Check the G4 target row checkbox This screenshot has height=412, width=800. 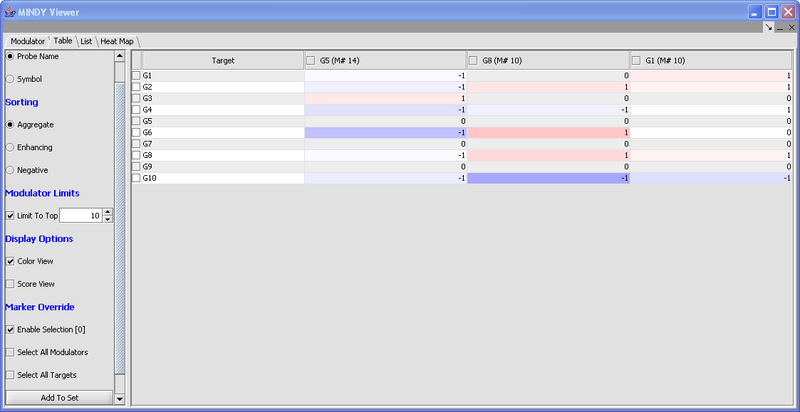pyautogui.click(x=136, y=110)
